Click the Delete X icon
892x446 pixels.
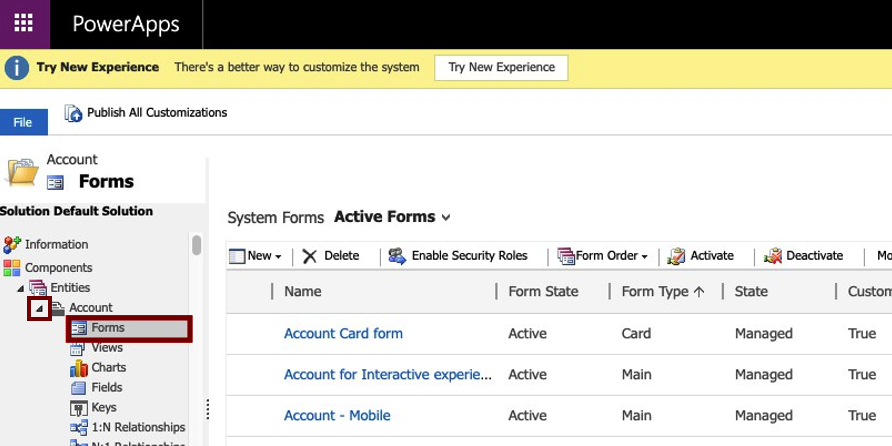click(x=309, y=257)
